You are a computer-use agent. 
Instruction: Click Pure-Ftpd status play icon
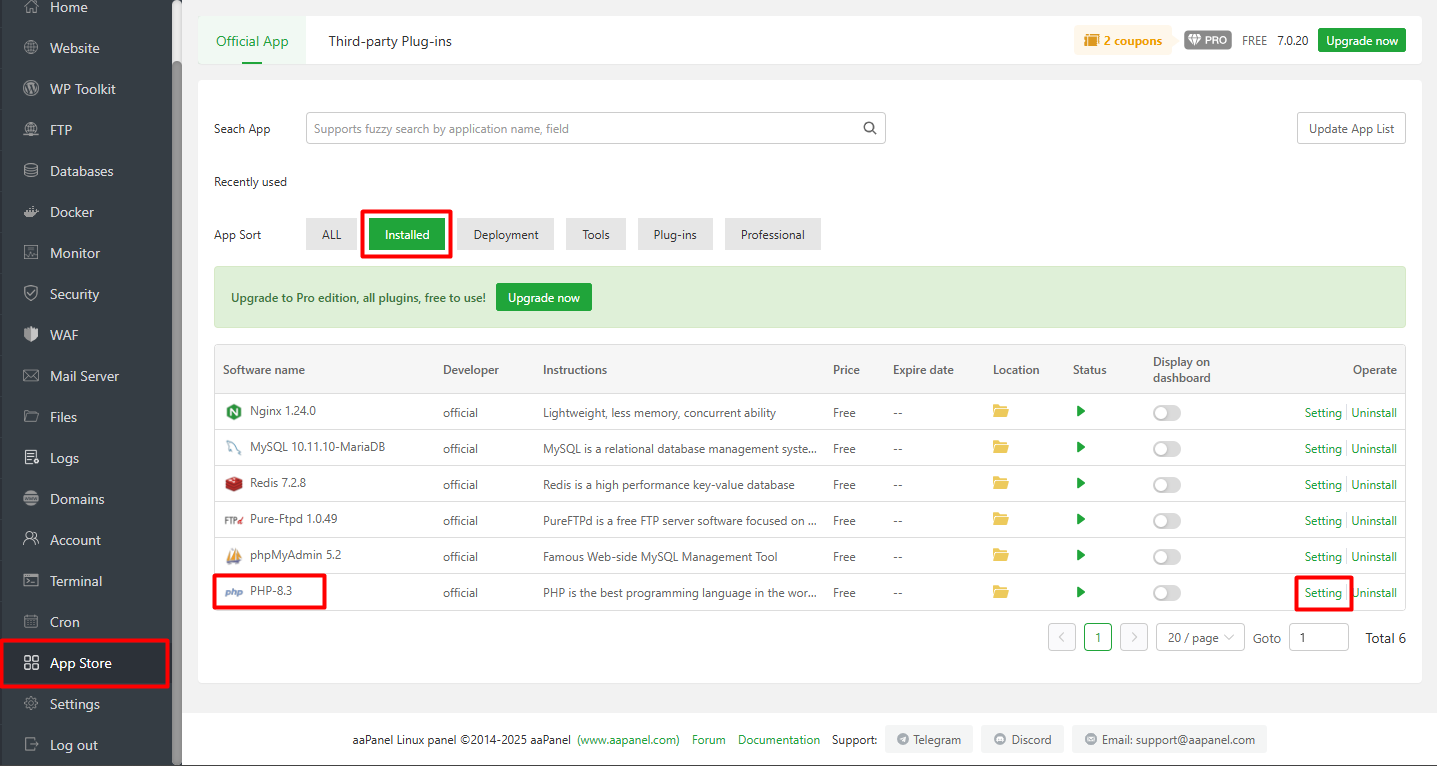pos(1081,519)
